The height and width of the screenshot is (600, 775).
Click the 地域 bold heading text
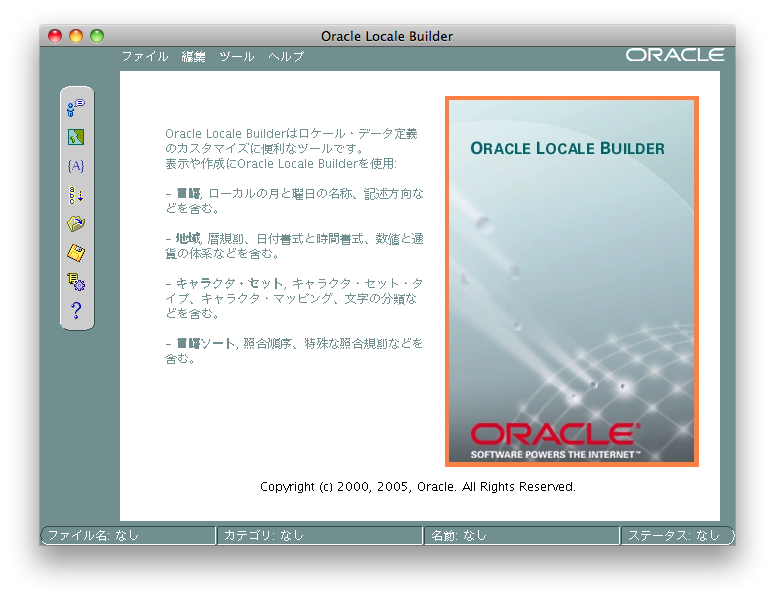coord(188,239)
